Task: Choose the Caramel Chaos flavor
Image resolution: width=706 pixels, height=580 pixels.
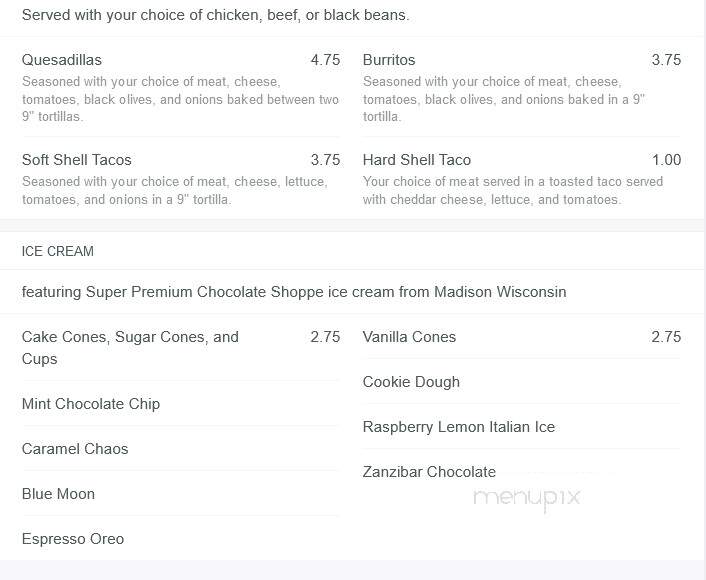Action: click(75, 449)
